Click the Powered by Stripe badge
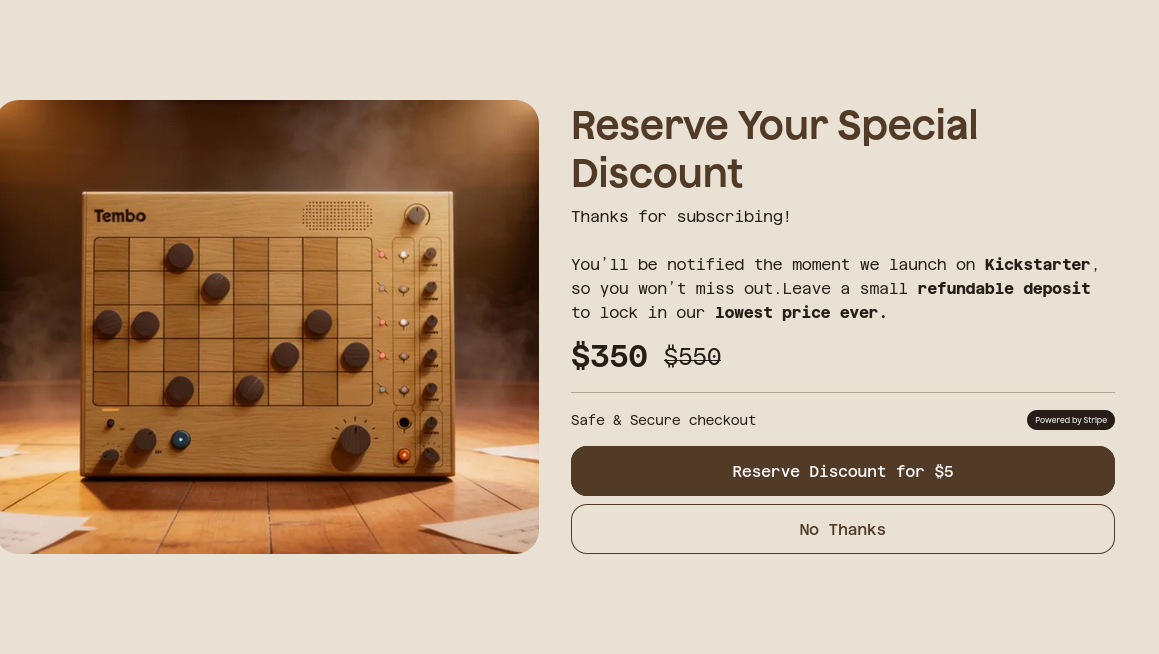Viewport: 1159px width, 654px height. point(1070,420)
